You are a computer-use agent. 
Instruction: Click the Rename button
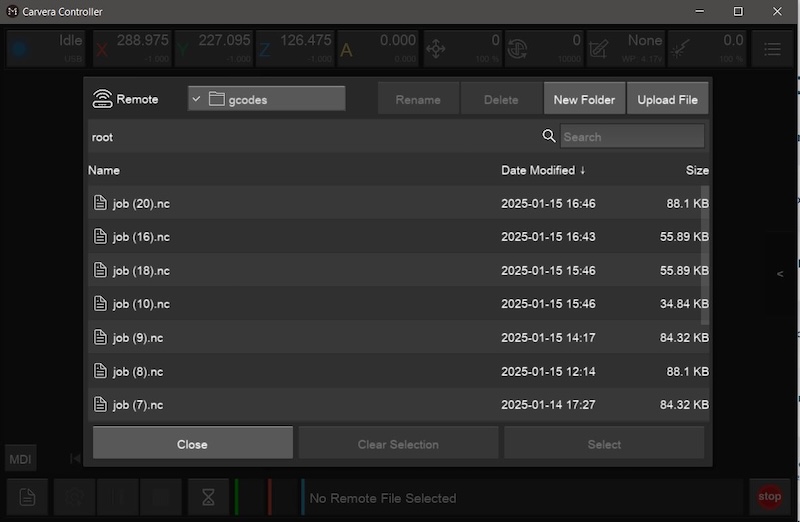(x=418, y=100)
